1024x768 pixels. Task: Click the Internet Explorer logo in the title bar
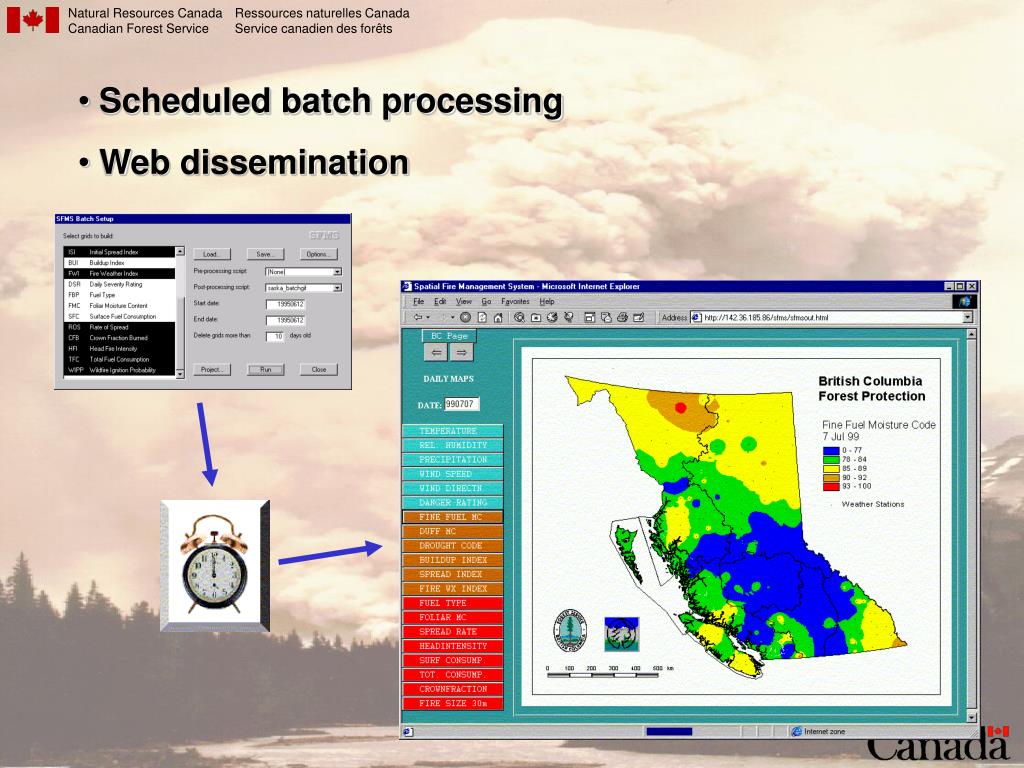(408, 286)
